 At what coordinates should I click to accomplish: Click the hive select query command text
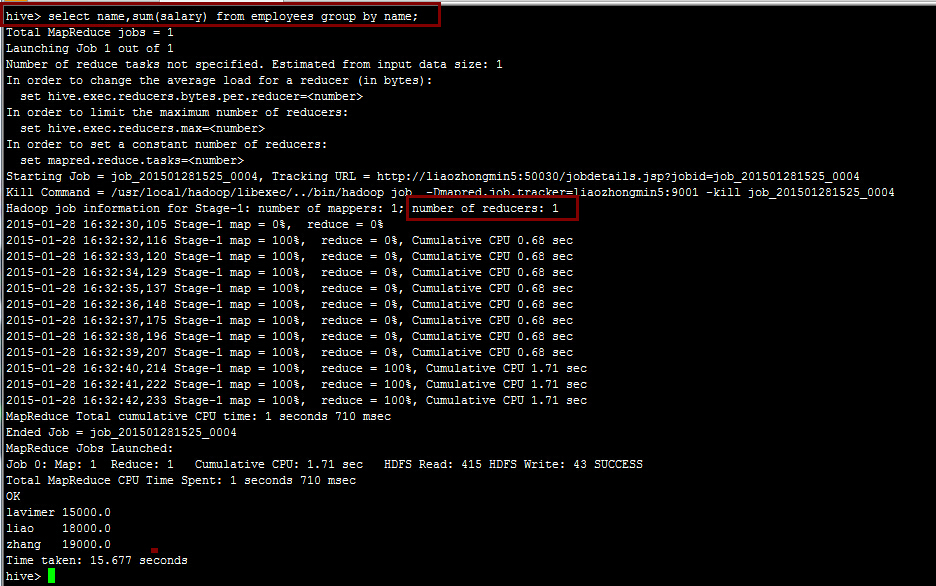233,16
